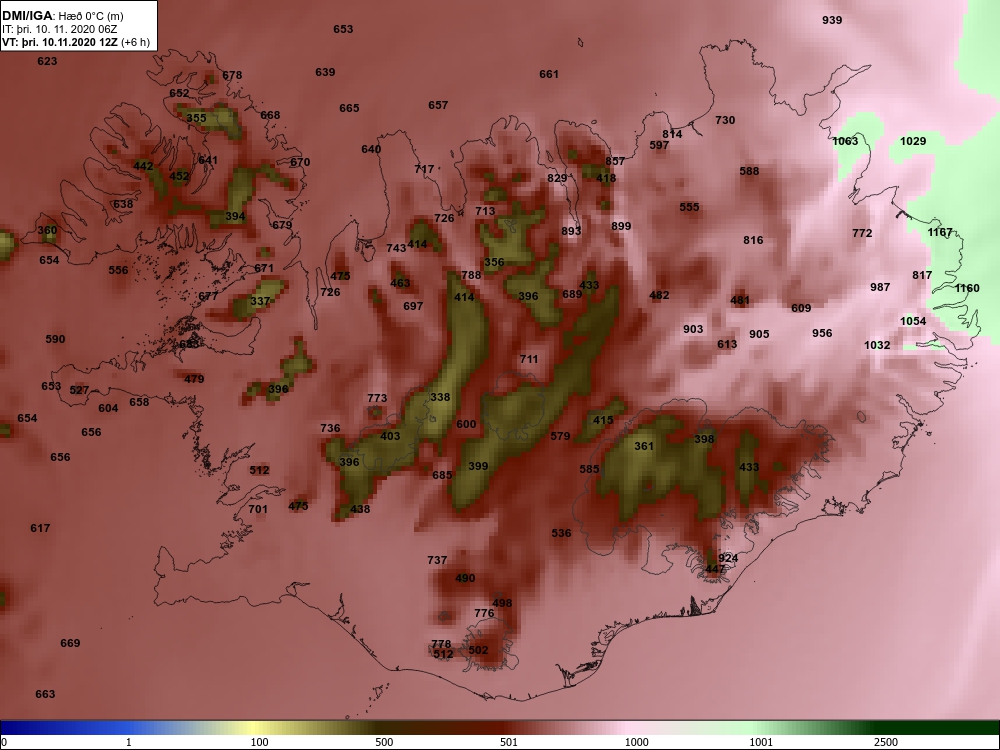
Task: Select the 773 map value
Action: (377, 398)
